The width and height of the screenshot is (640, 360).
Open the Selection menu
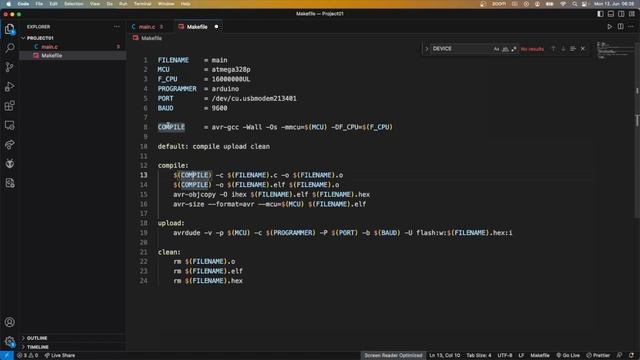coord(73,4)
